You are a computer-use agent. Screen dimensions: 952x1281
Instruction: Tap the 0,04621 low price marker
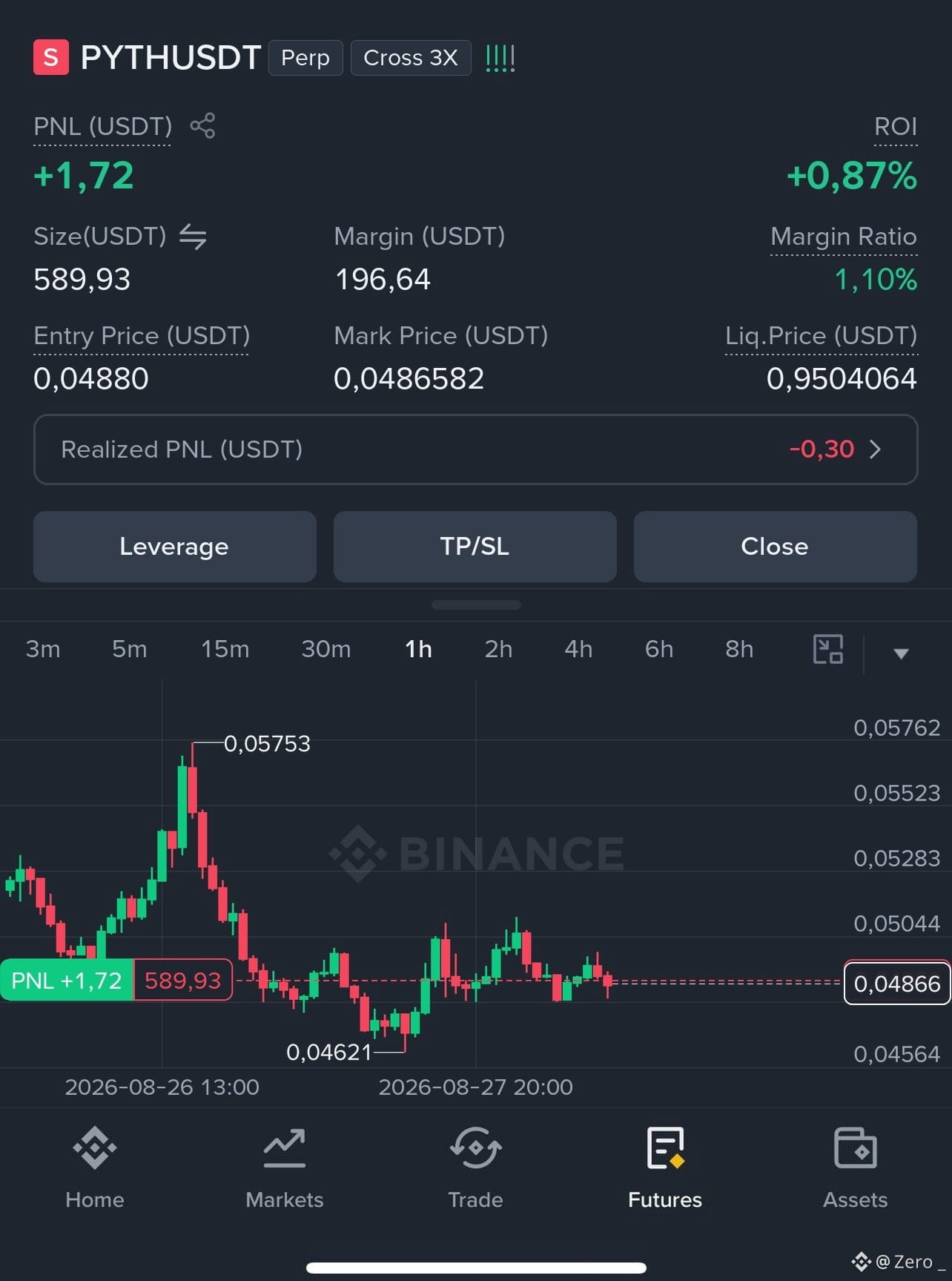329,1052
